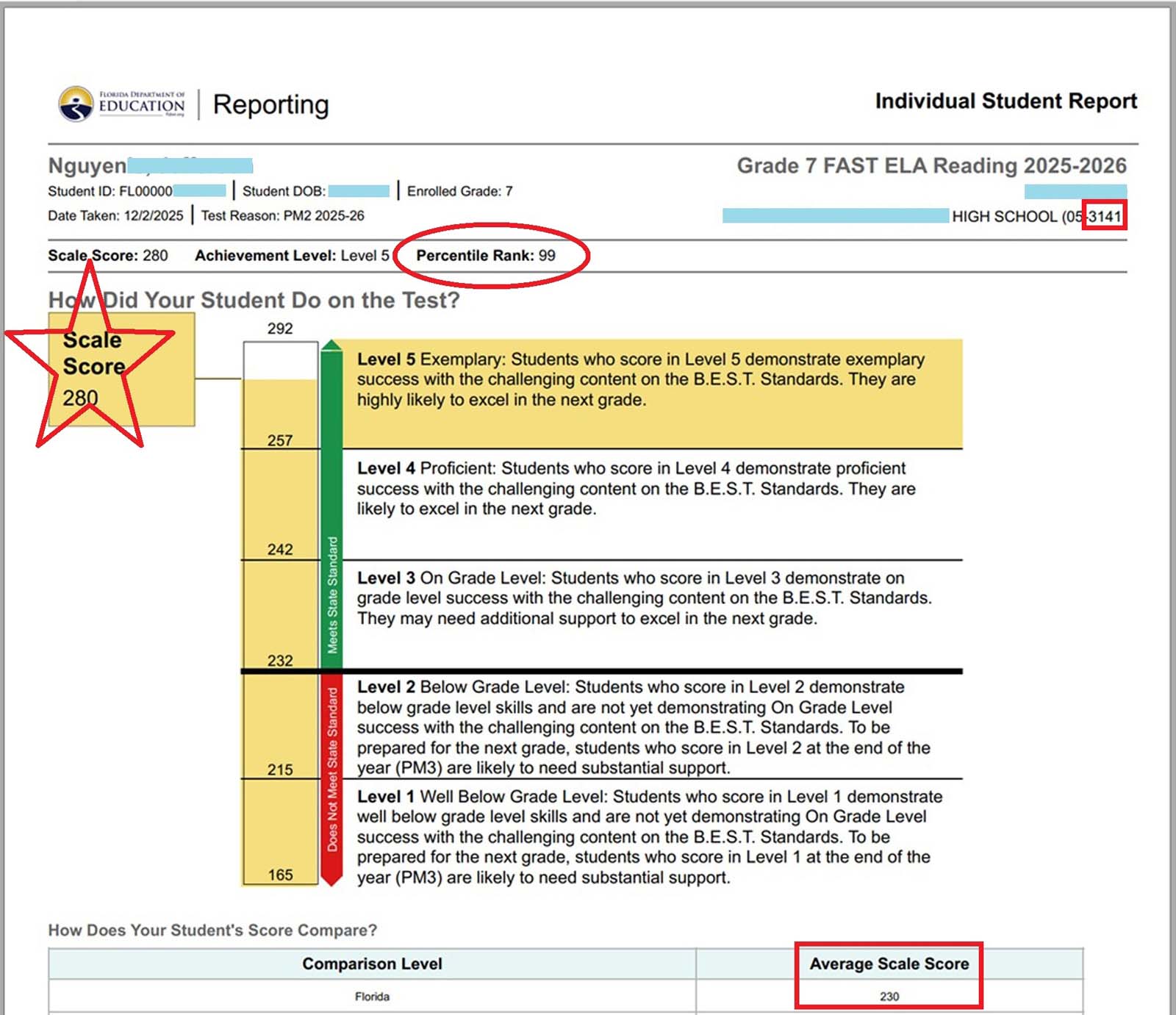This screenshot has width=1176, height=1015.
Task: Select the Level 2 Below Grade Level description
Action: [643, 728]
